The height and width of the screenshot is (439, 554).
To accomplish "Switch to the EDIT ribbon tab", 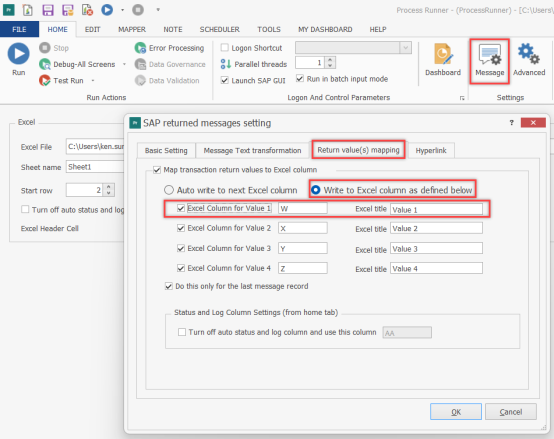I will pyautogui.click(x=93, y=29).
